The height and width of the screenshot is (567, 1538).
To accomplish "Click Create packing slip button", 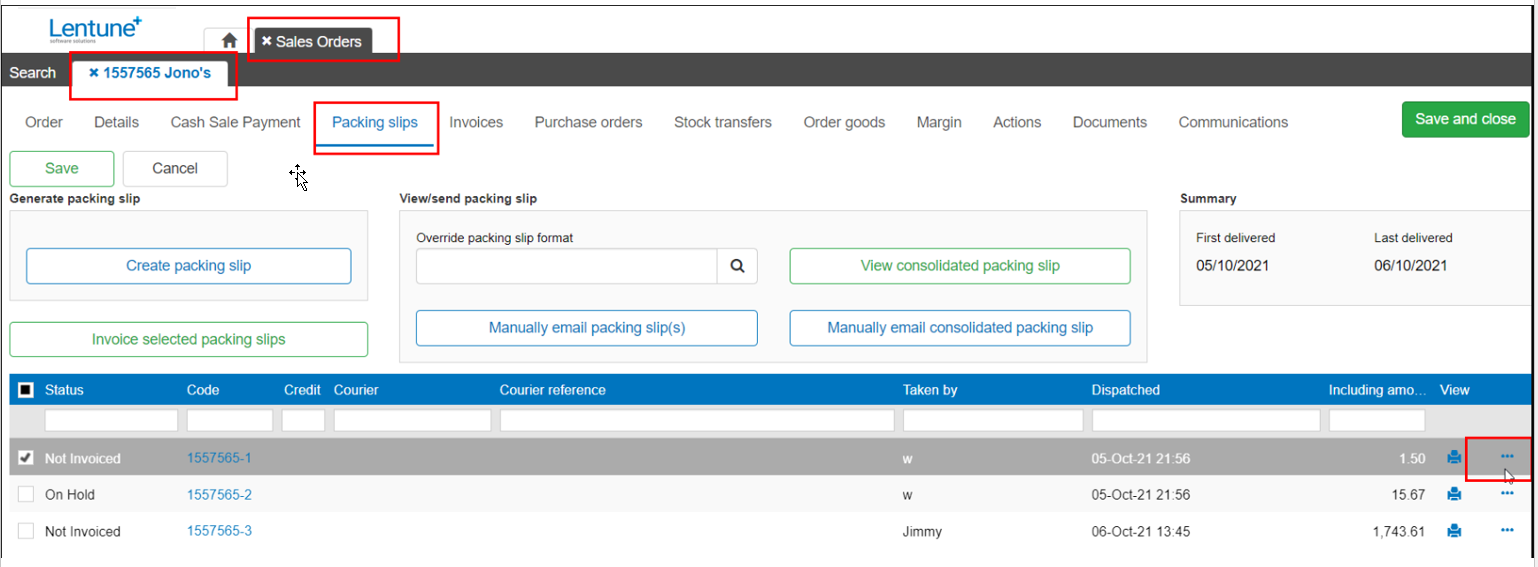I will pyautogui.click(x=188, y=266).
